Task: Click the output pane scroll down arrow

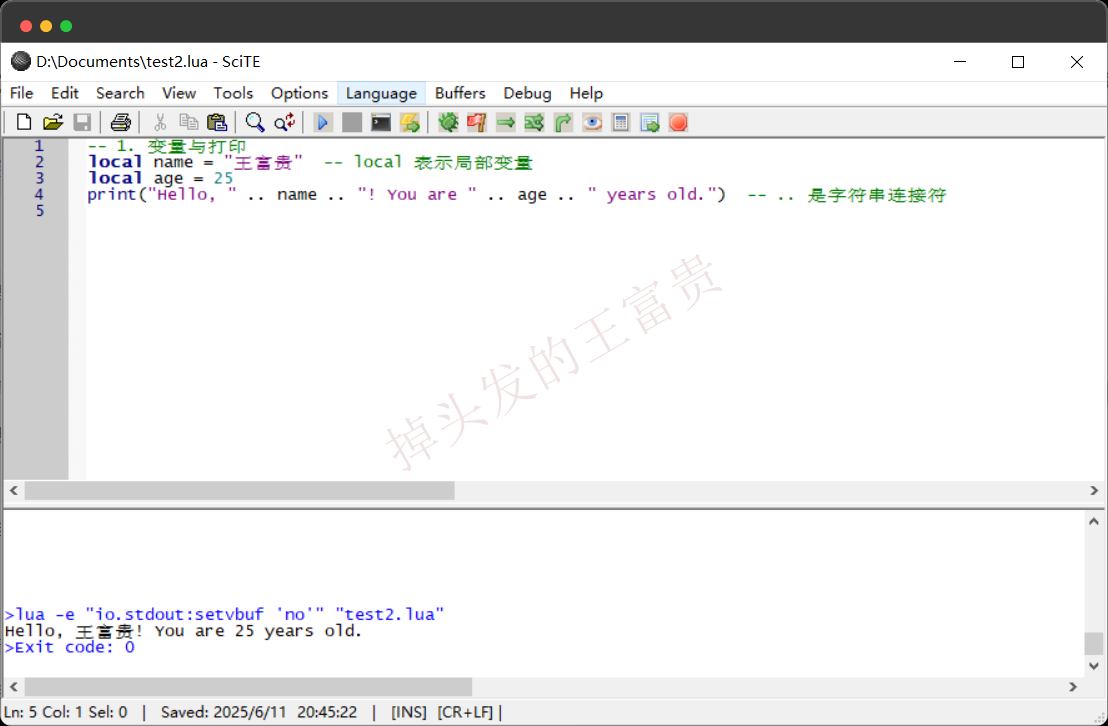Action: [1094, 665]
